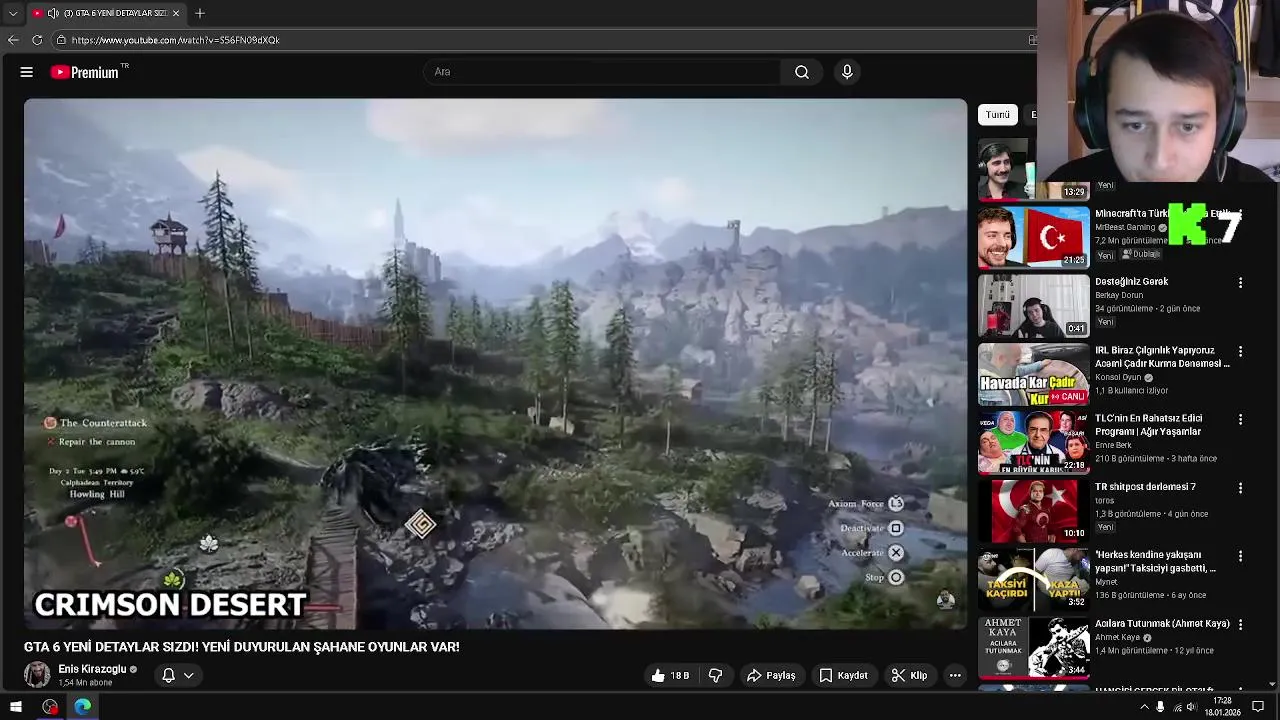Open options for IRL Biraz Çılgınlık video
Viewport: 1280px width, 720px height.
pyautogui.click(x=1240, y=352)
